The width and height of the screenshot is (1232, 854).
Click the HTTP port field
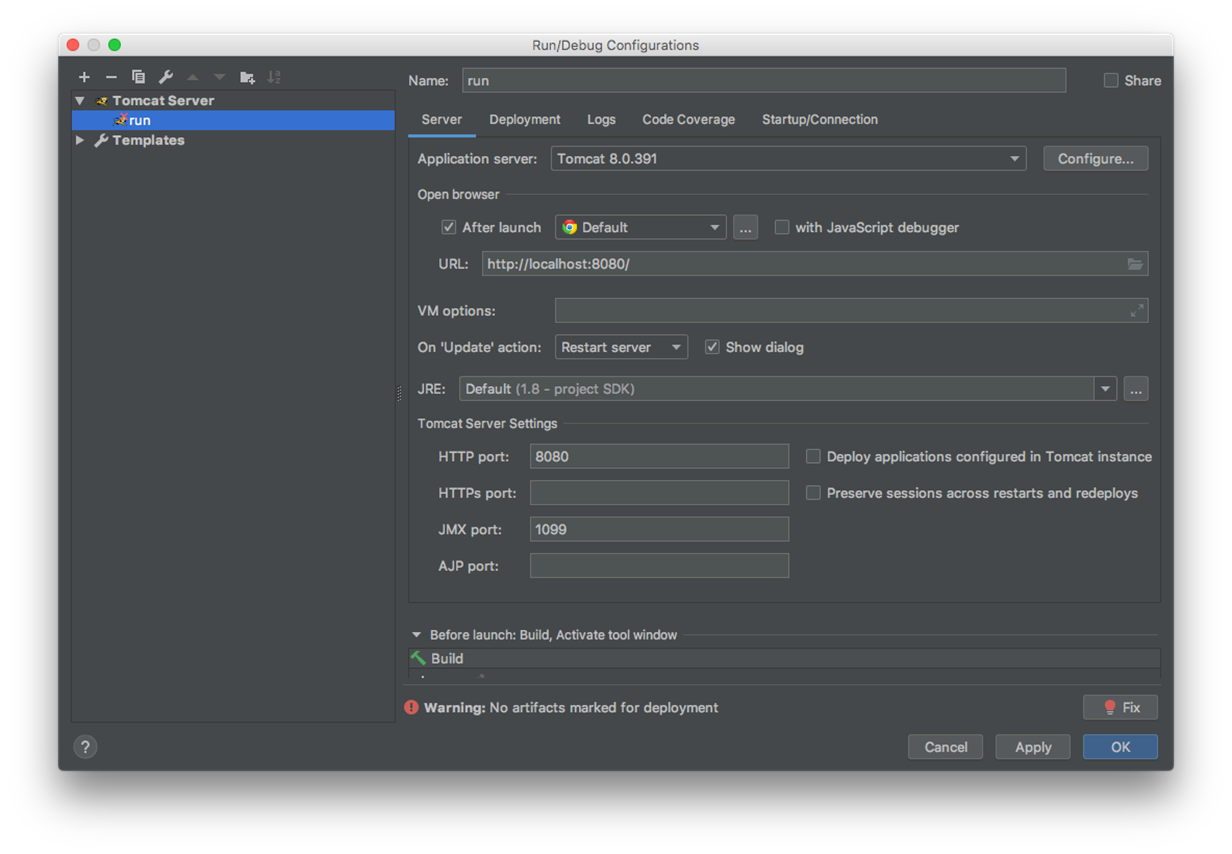tap(659, 456)
